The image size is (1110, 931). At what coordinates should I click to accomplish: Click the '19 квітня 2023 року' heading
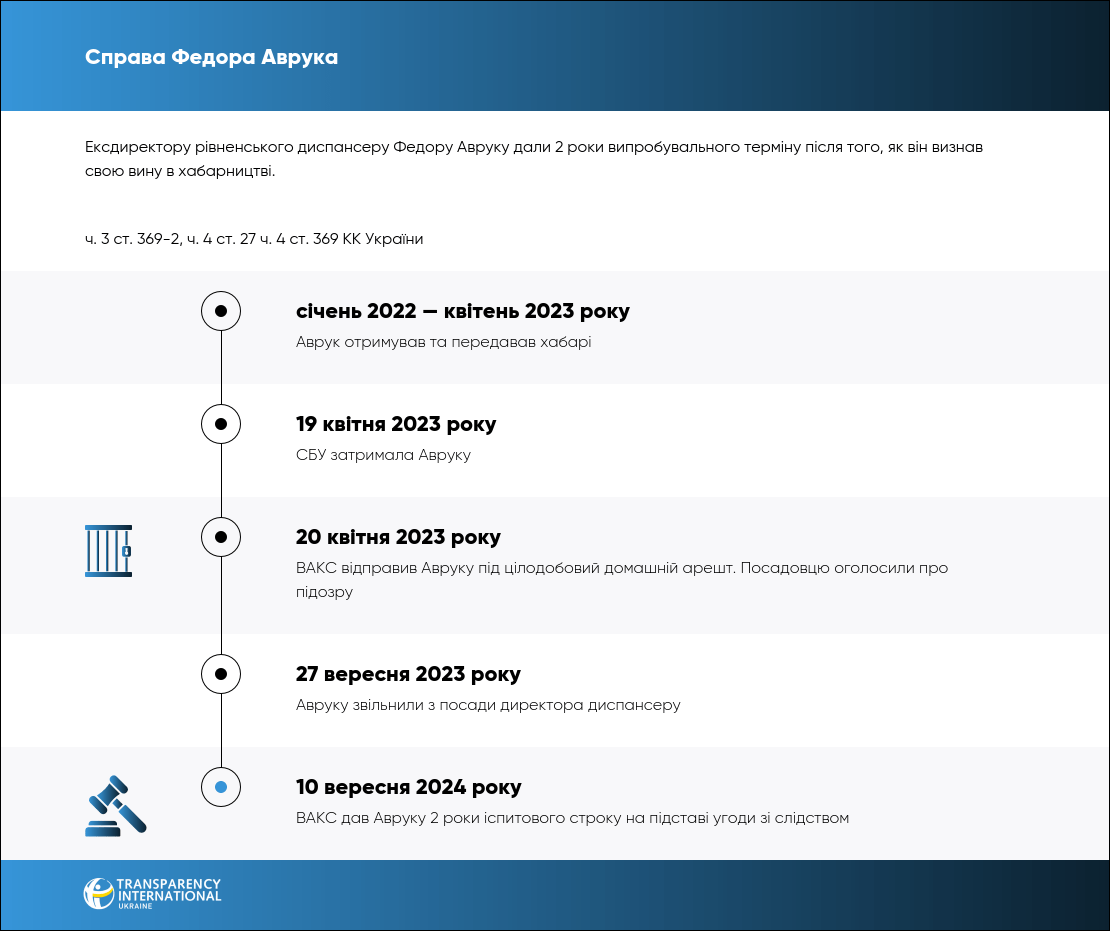point(396,424)
